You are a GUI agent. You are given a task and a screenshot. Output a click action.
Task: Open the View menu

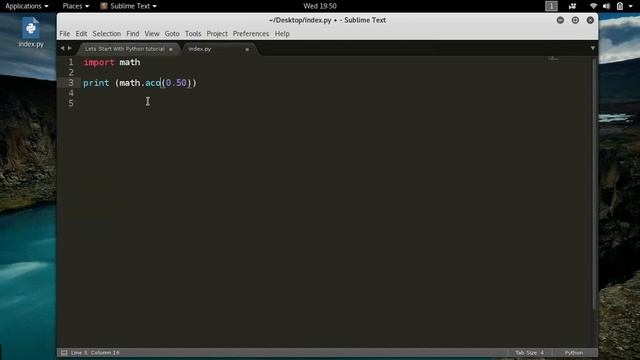152,34
